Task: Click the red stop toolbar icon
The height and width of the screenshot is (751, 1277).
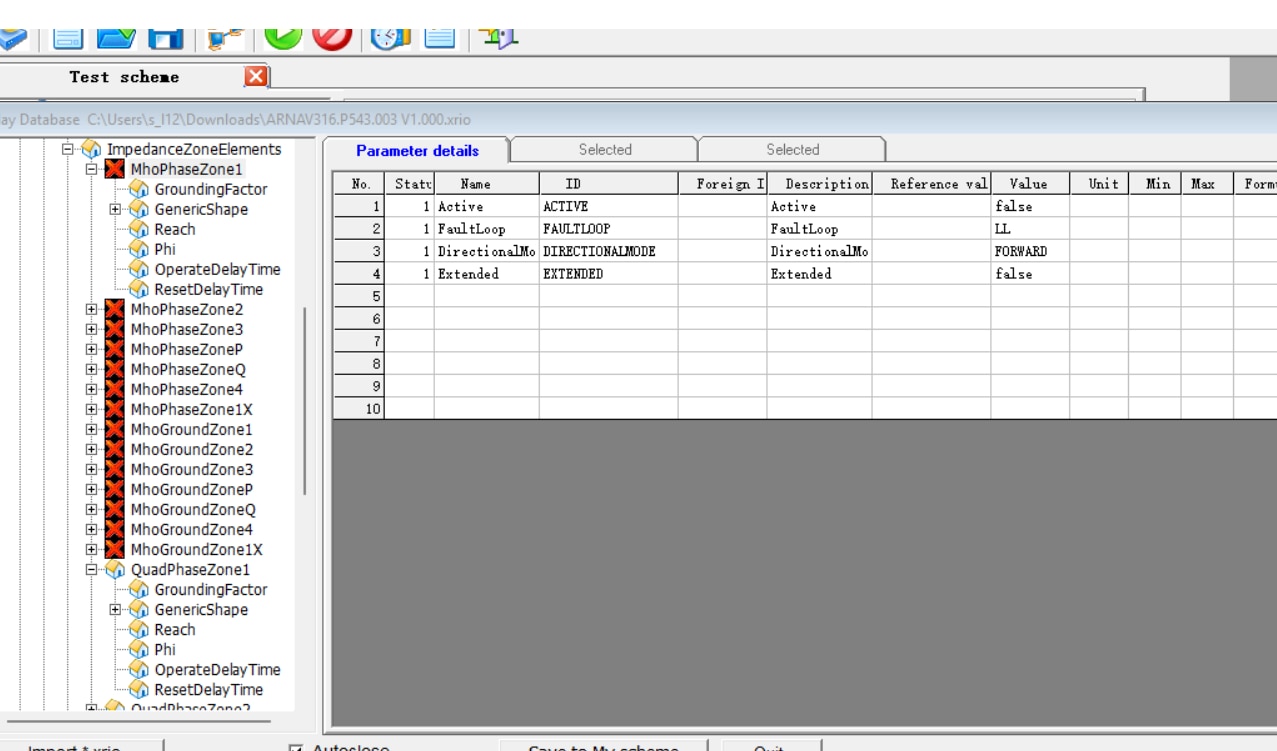Action: (332, 38)
